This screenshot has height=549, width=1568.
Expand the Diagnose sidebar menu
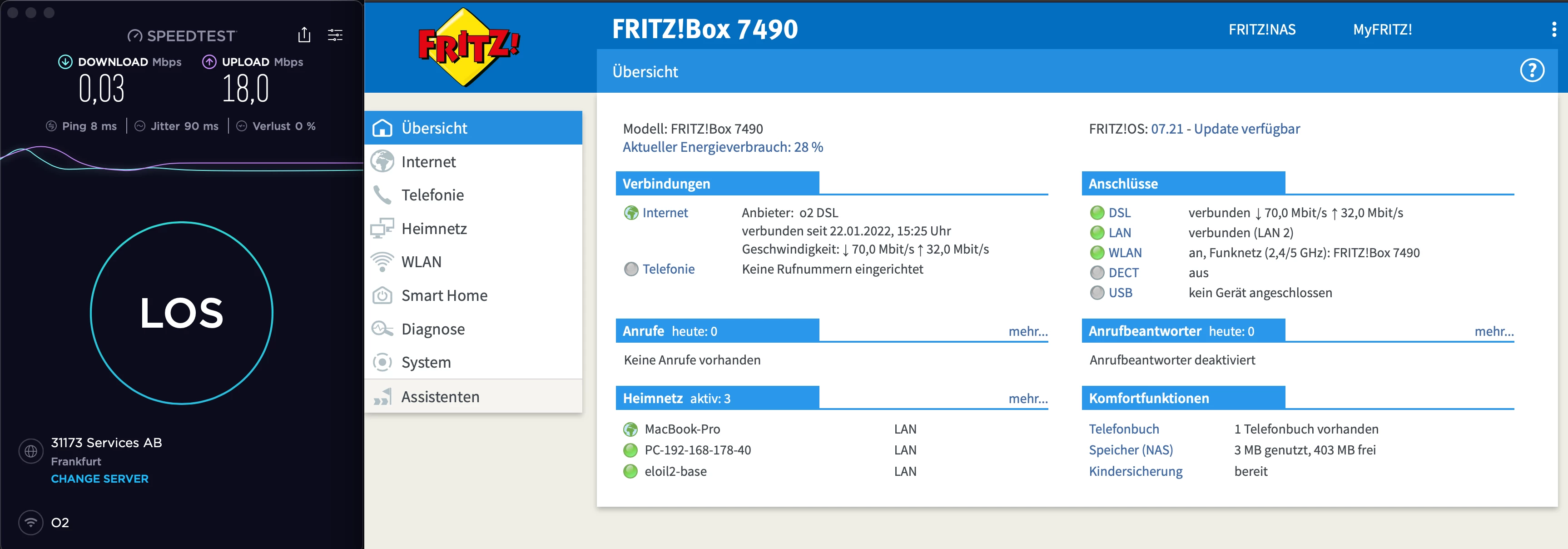pyautogui.click(x=433, y=329)
